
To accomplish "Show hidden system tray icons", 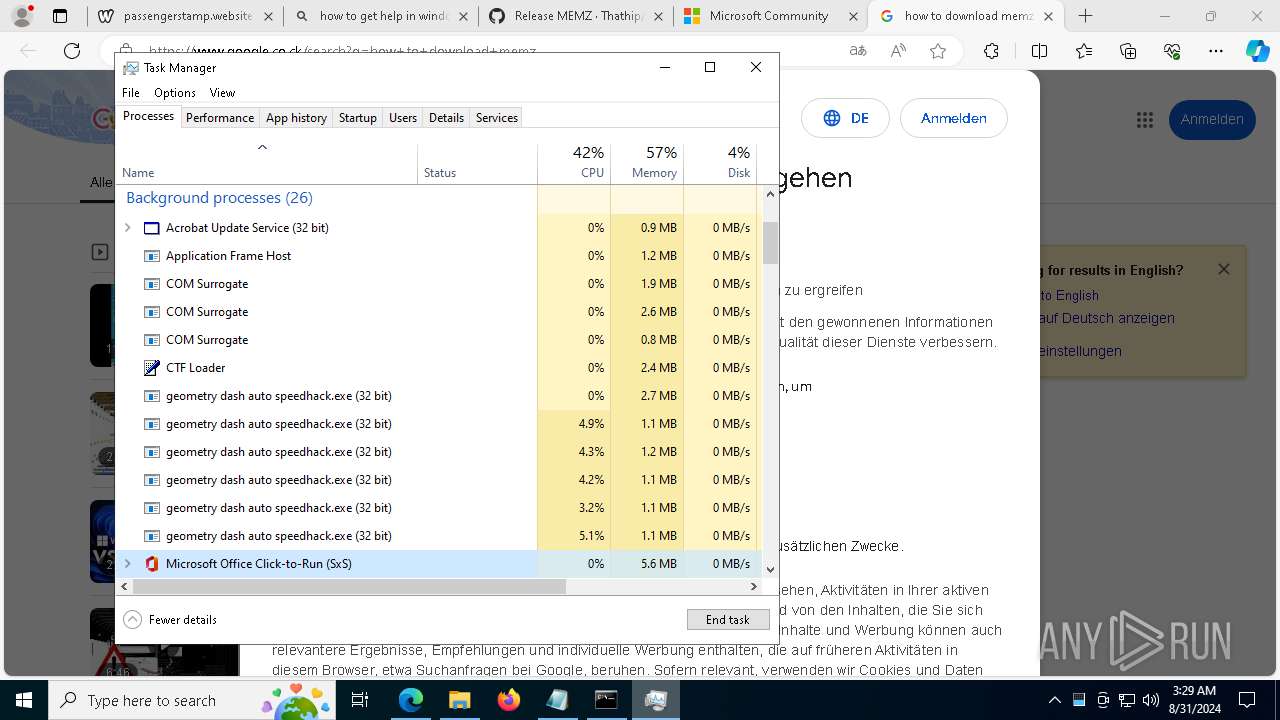I will [x=1054, y=700].
